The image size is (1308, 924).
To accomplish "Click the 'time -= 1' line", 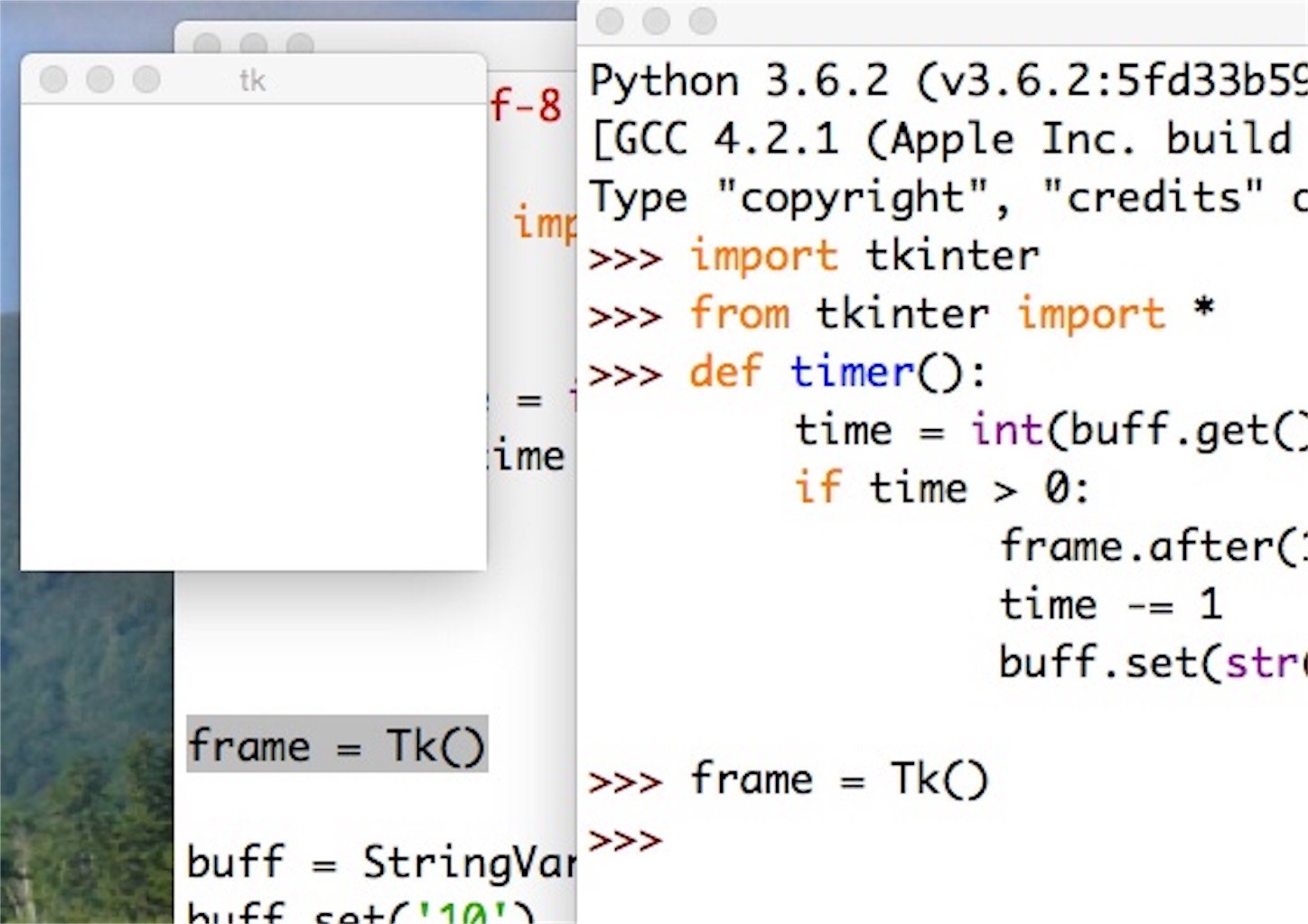I will pos(1110,604).
